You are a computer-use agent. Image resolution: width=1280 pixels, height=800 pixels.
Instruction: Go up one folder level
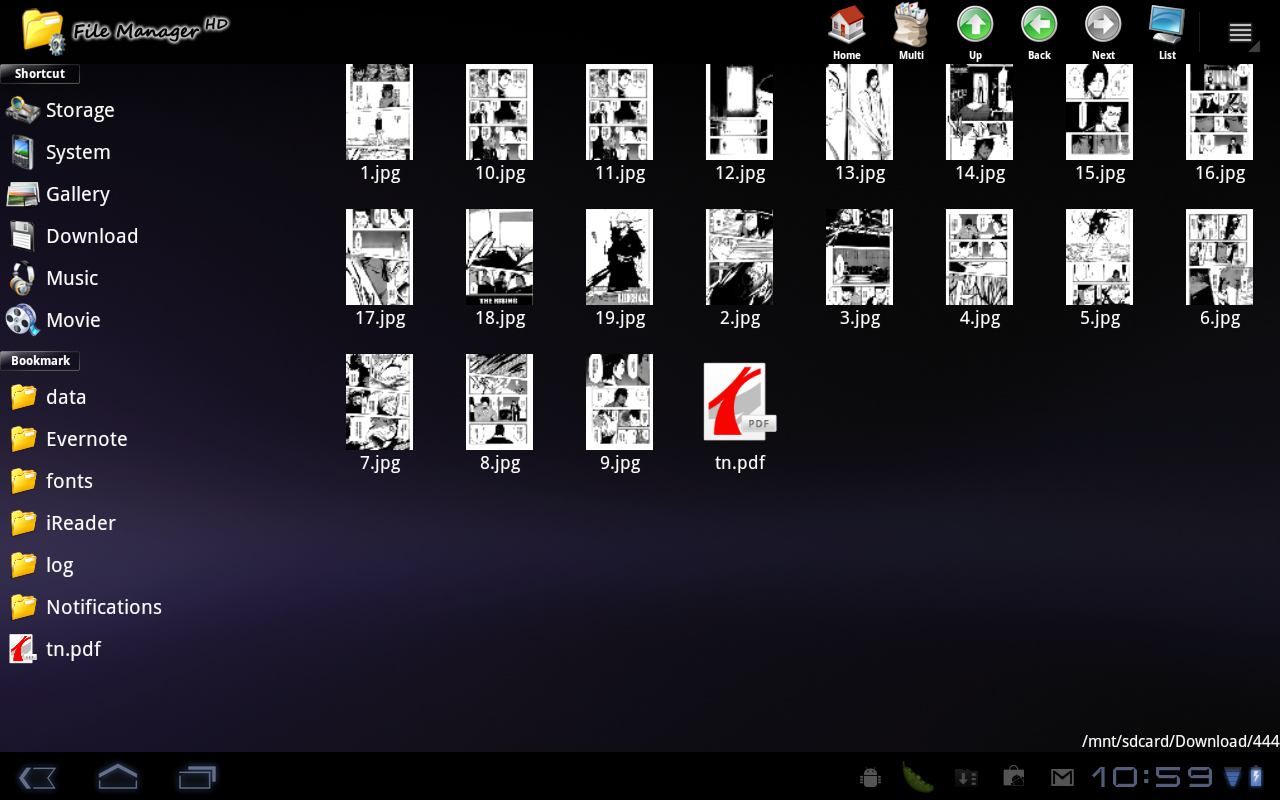(975, 31)
